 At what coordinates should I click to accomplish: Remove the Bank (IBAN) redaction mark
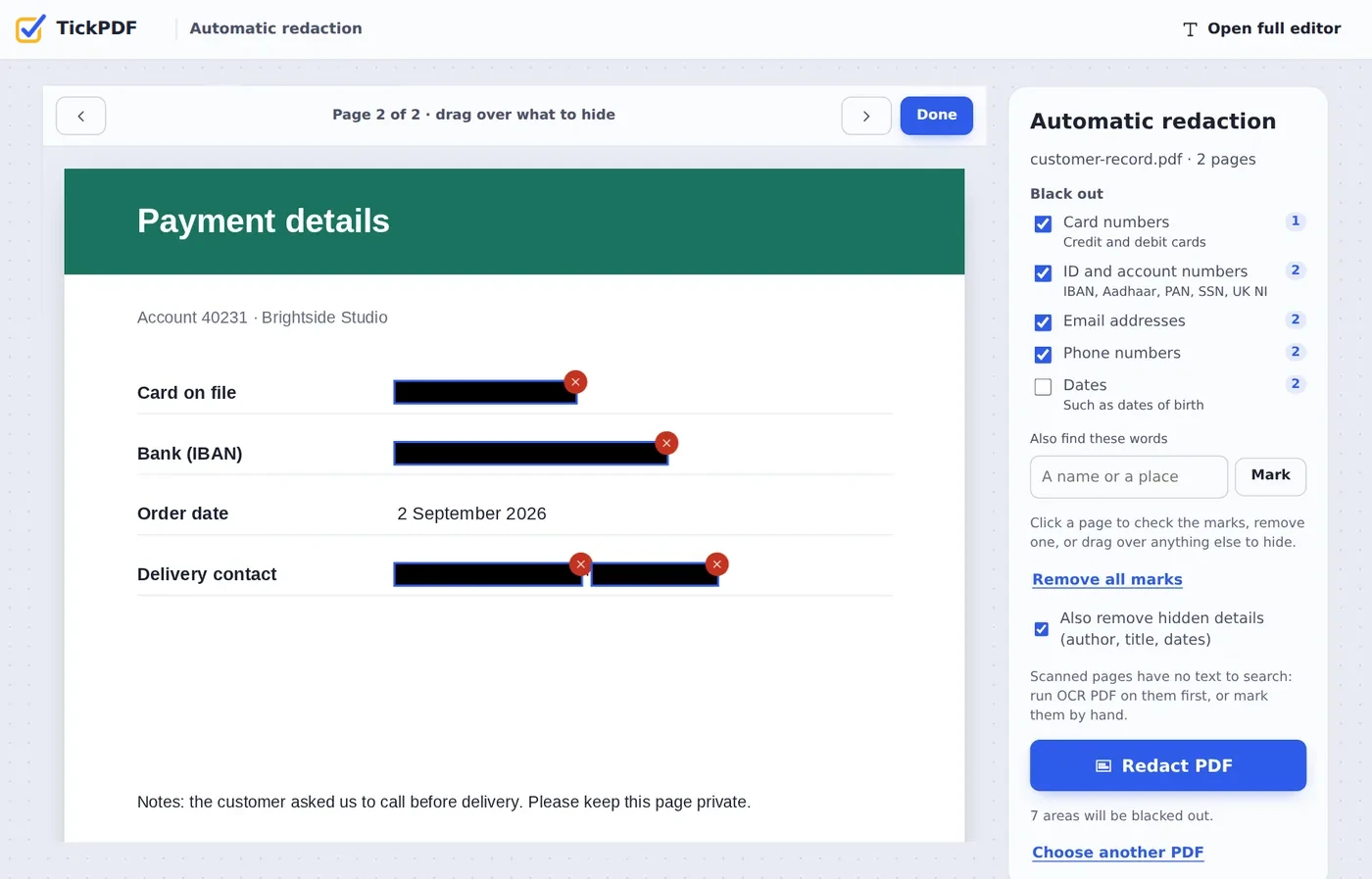(666, 443)
